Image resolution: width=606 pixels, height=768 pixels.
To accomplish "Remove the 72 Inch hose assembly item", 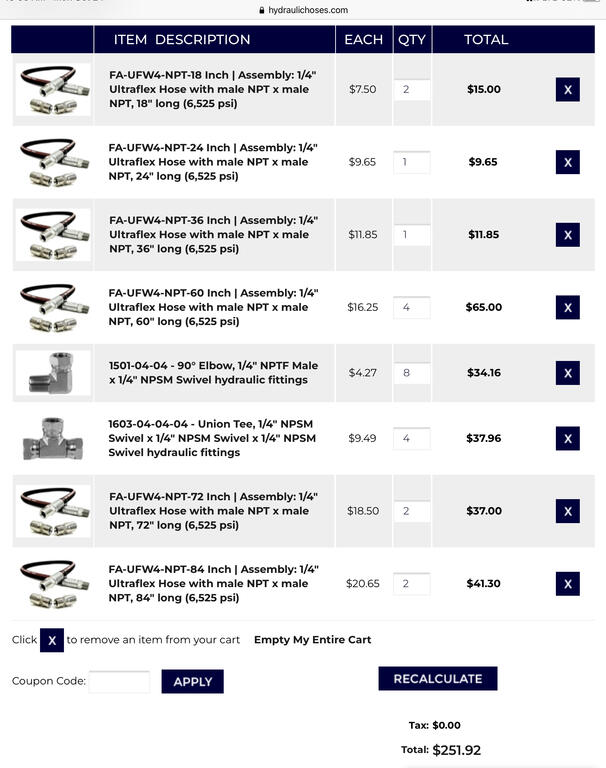I will (567, 511).
